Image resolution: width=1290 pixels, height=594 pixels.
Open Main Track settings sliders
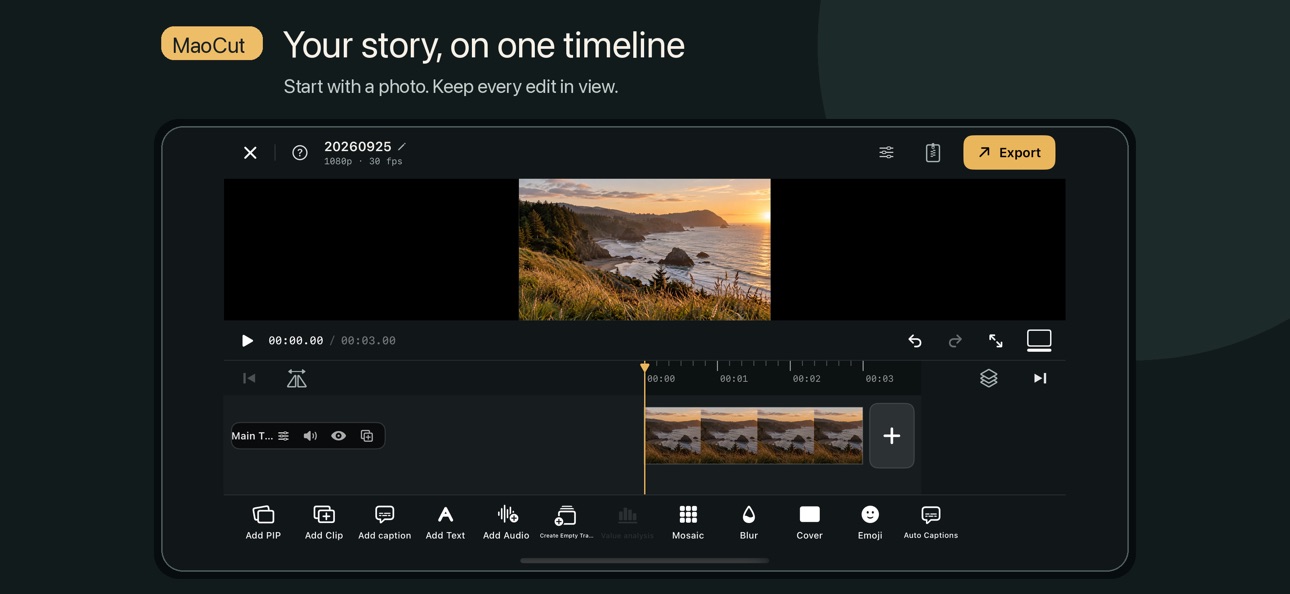point(284,436)
